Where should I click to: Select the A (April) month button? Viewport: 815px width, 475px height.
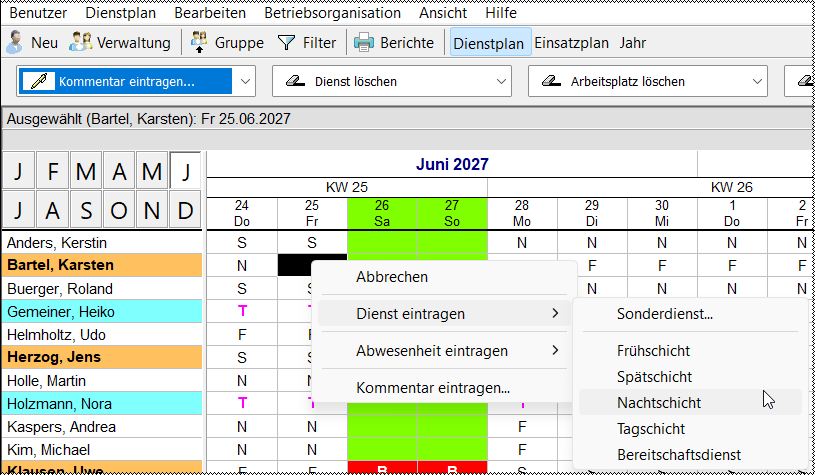(x=119, y=170)
